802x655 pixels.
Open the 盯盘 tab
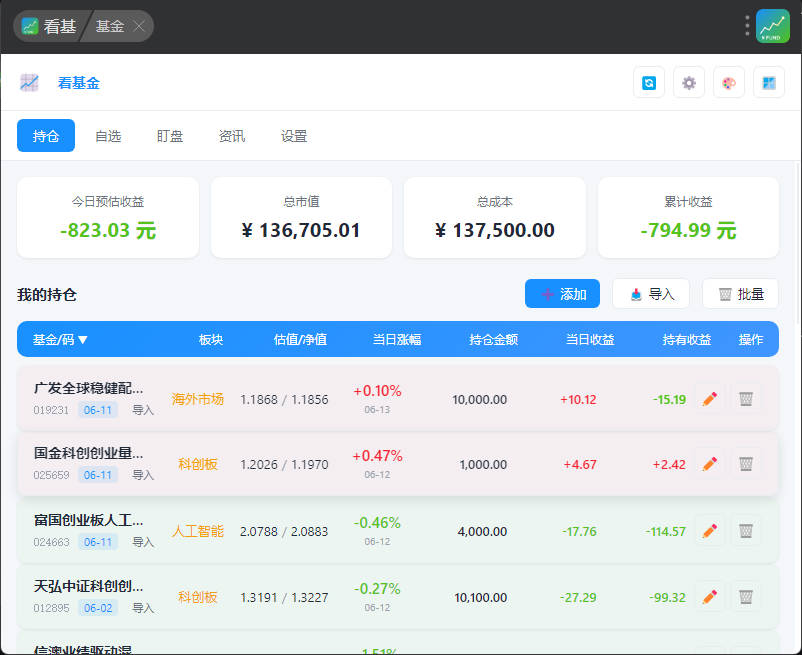[x=170, y=136]
